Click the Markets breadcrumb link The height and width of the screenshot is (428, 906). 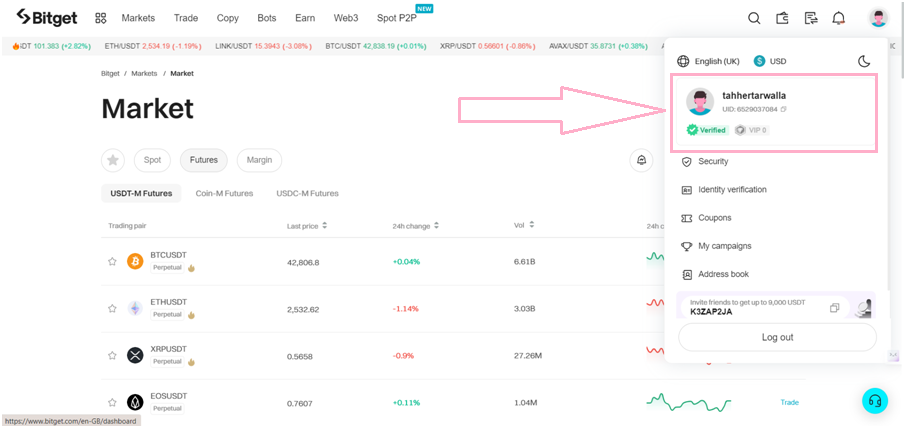click(144, 74)
